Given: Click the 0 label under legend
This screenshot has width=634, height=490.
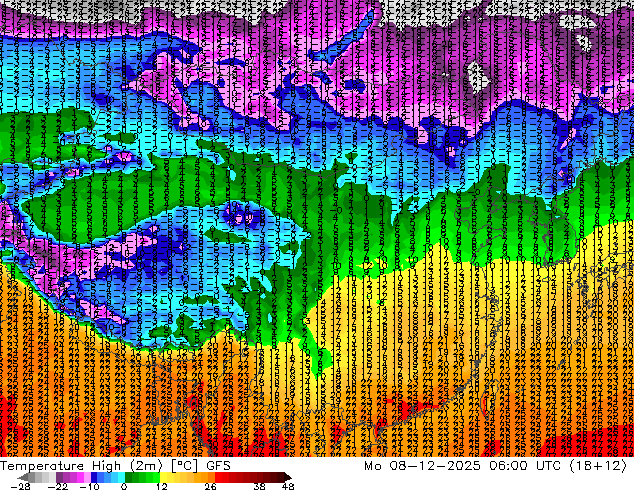Looking at the screenshot, I should pyautogui.click(x=124, y=486).
